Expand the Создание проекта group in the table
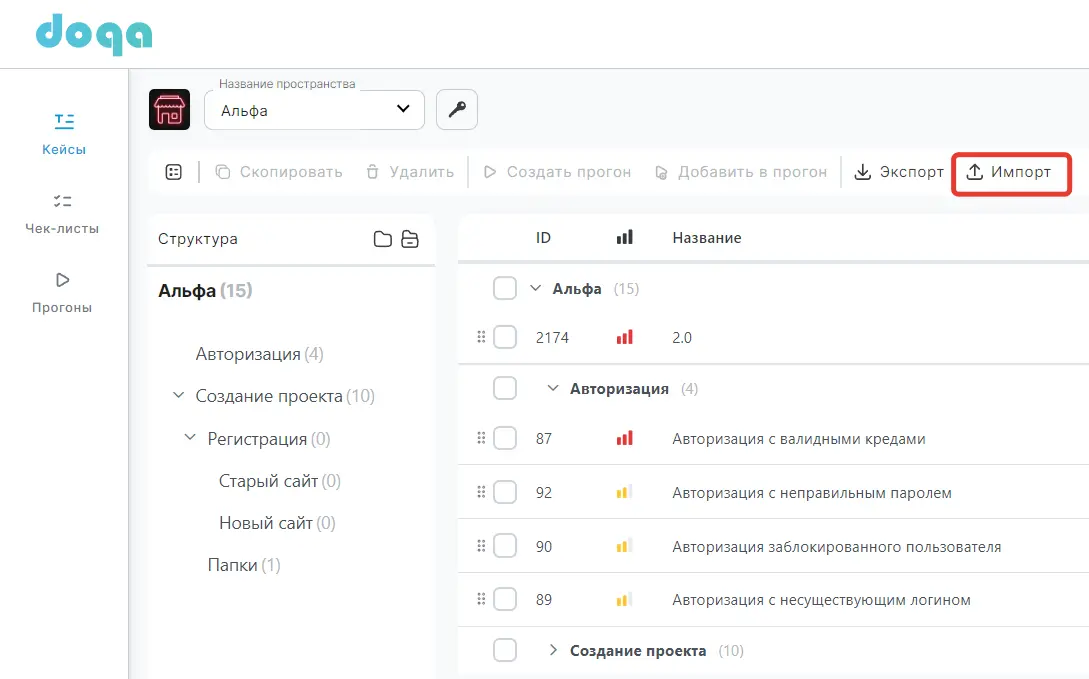Screen dimensions: 1089x679 (x=553, y=650)
